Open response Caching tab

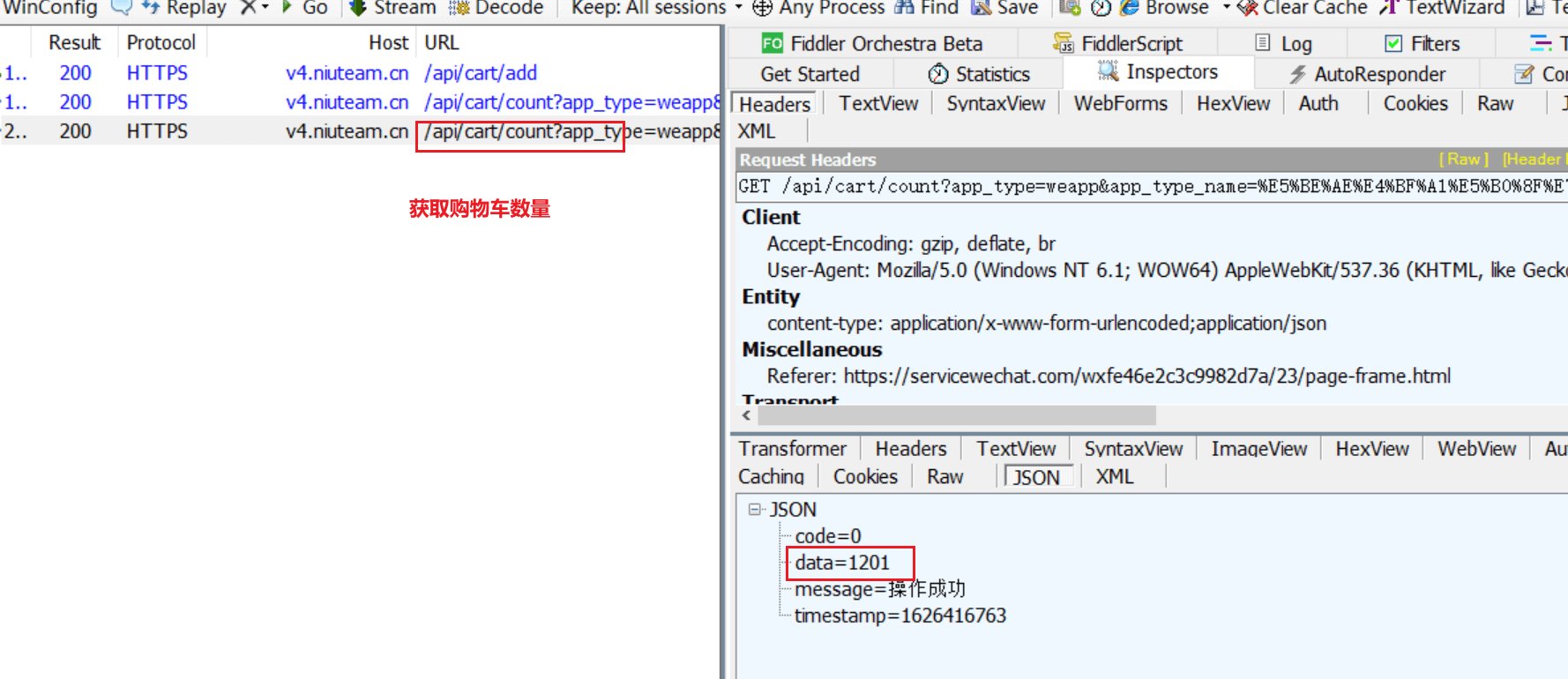click(771, 477)
